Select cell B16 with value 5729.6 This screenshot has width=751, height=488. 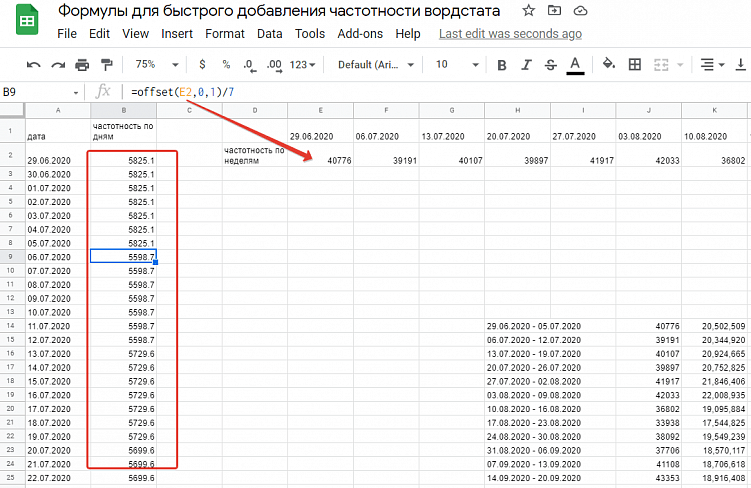pyautogui.click(x=124, y=353)
